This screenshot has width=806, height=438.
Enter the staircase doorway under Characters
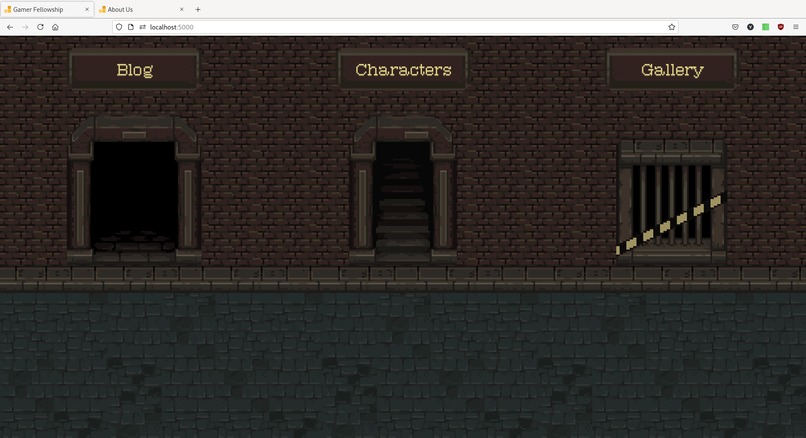pyautogui.click(x=403, y=190)
